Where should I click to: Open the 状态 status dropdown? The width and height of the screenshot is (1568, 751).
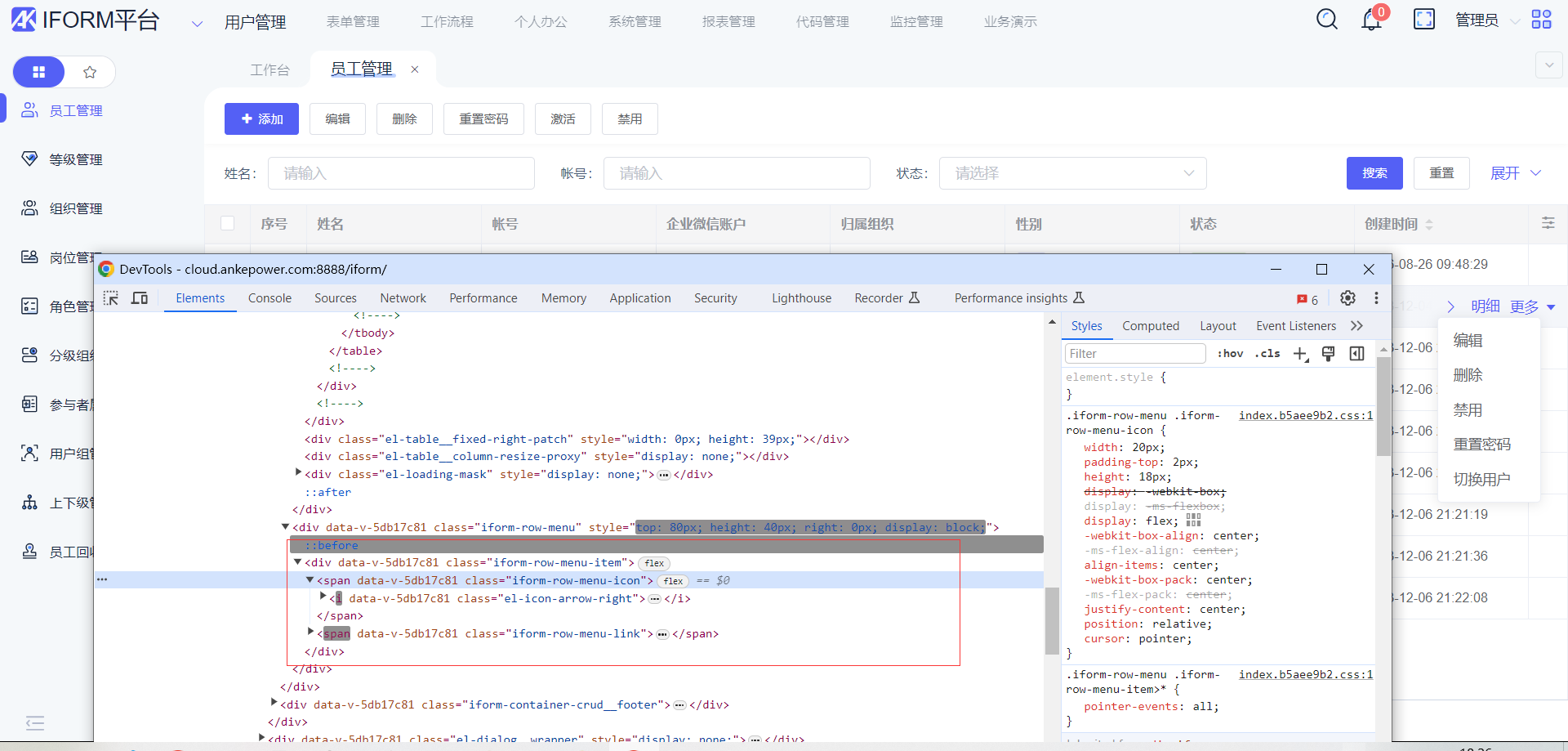coord(1072,173)
